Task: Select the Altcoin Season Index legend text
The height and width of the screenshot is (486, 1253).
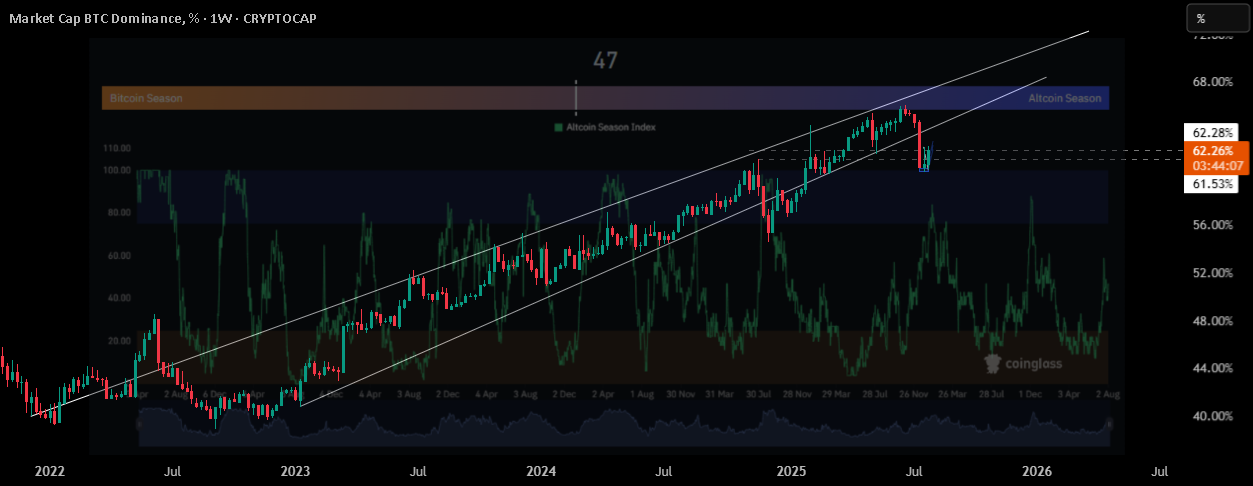Action: pyautogui.click(x=610, y=128)
